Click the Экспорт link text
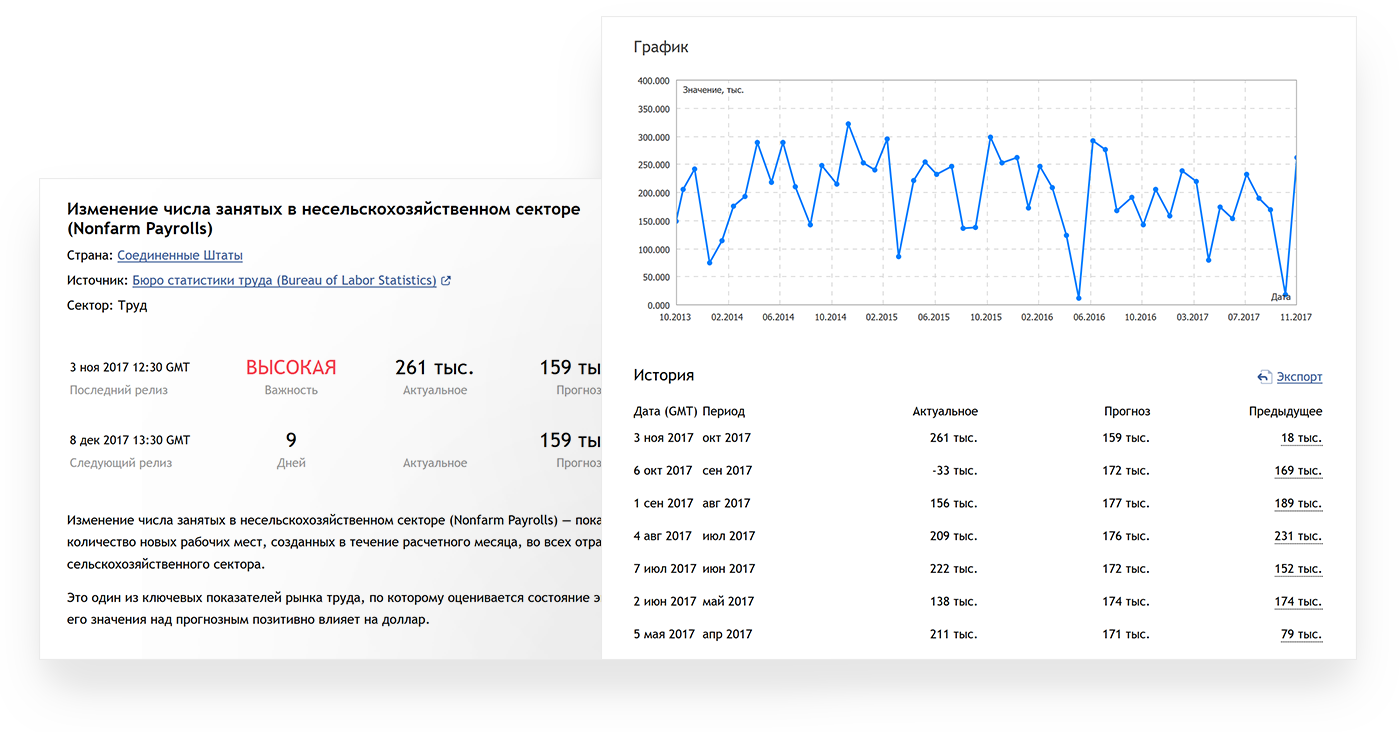Image resolution: width=1400 pixels, height=732 pixels. (x=1299, y=377)
